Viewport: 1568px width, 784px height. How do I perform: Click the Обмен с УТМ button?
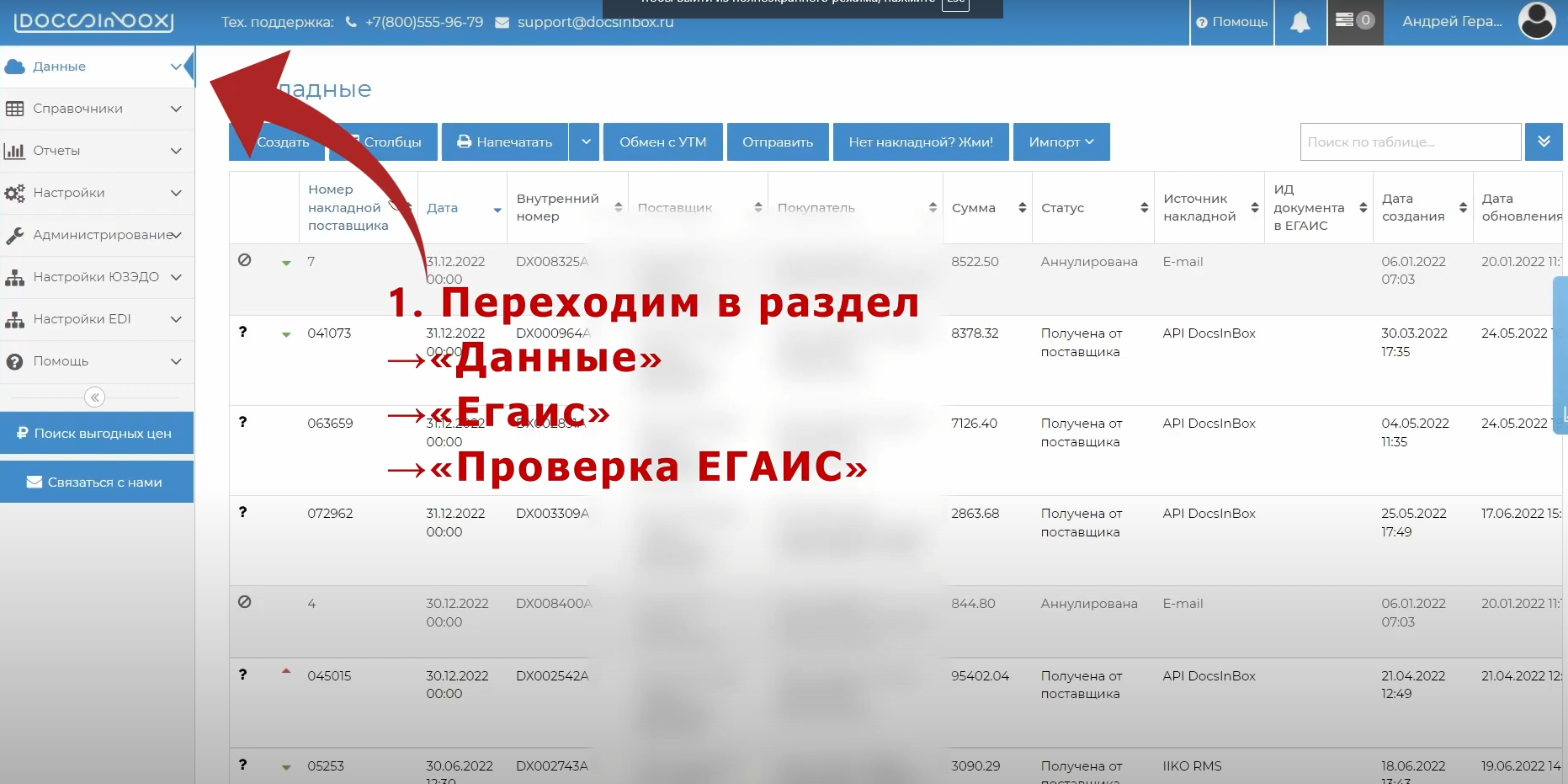[662, 142]
